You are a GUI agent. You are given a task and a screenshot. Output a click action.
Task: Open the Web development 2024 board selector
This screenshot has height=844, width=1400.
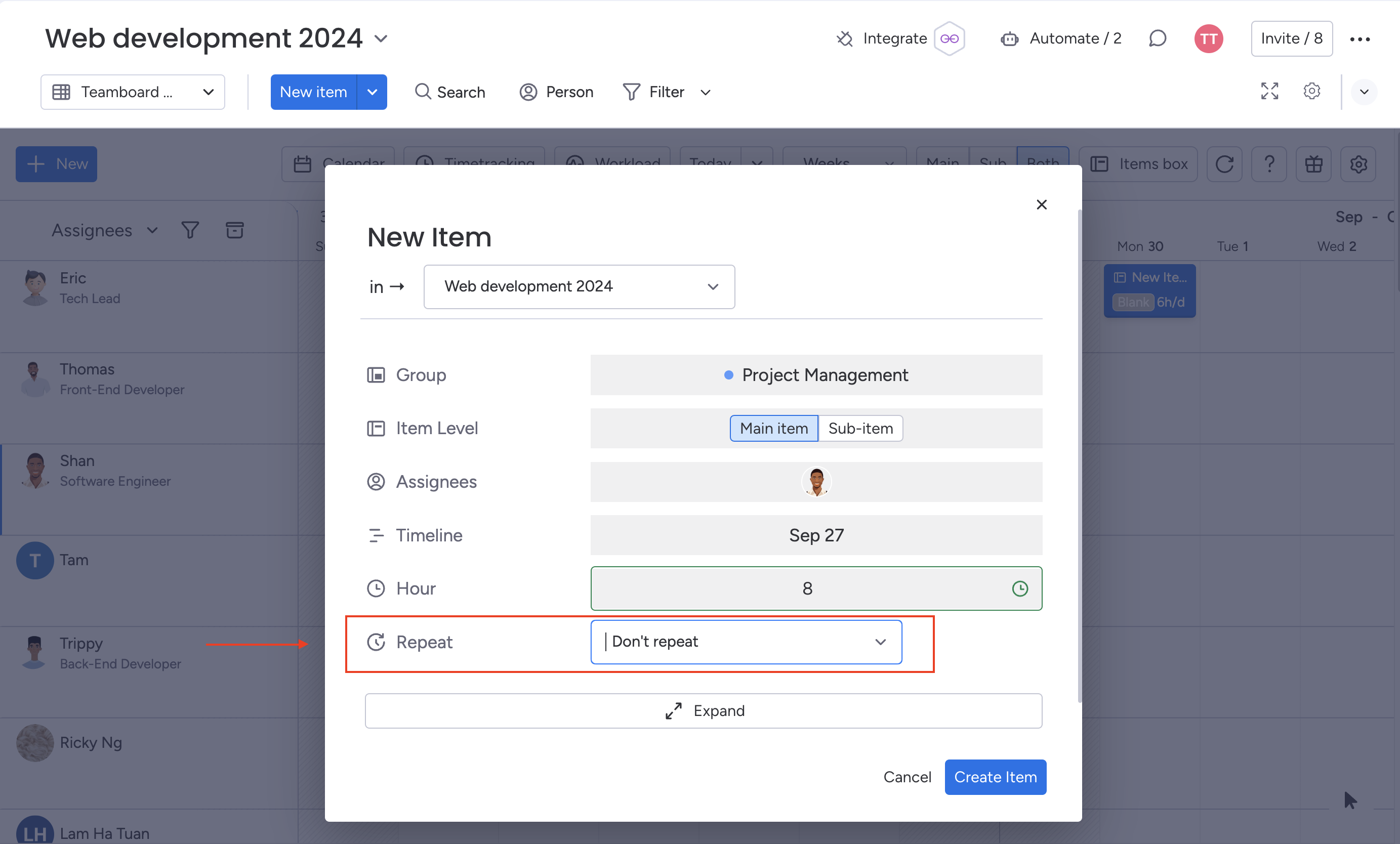pyautogui.click(x=579, y=286)
